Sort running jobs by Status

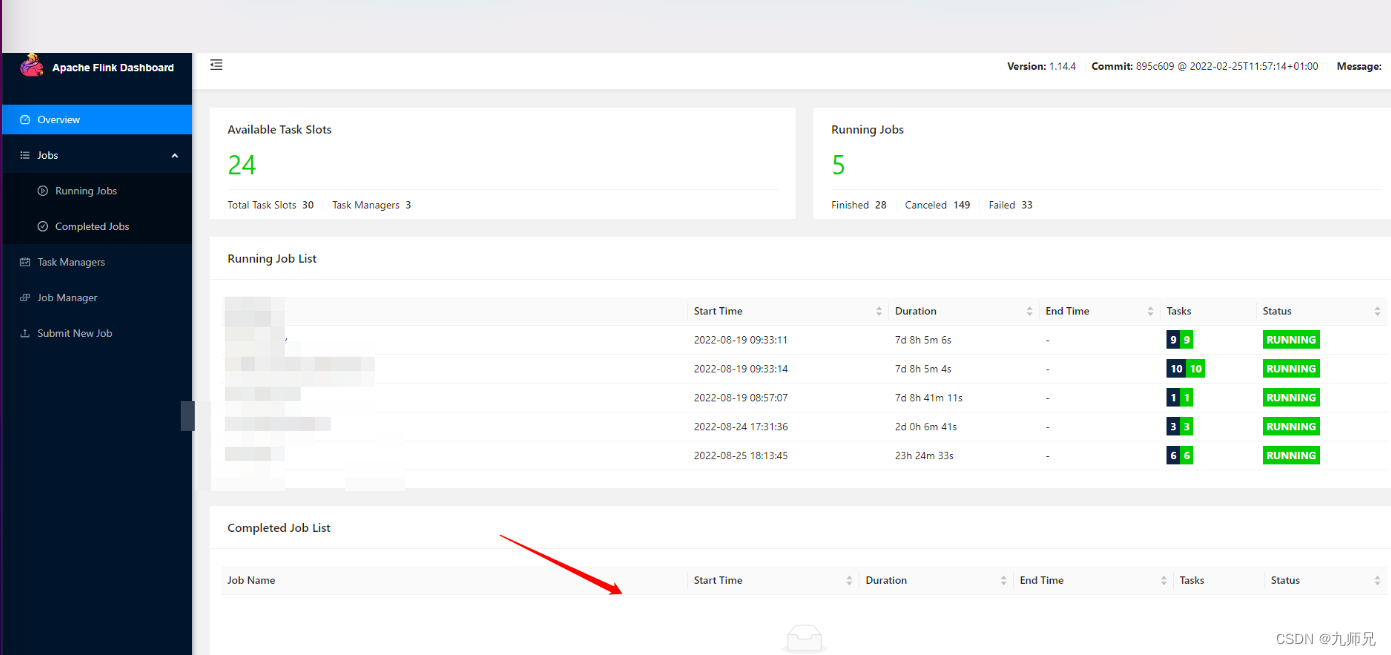[1377, 311]
